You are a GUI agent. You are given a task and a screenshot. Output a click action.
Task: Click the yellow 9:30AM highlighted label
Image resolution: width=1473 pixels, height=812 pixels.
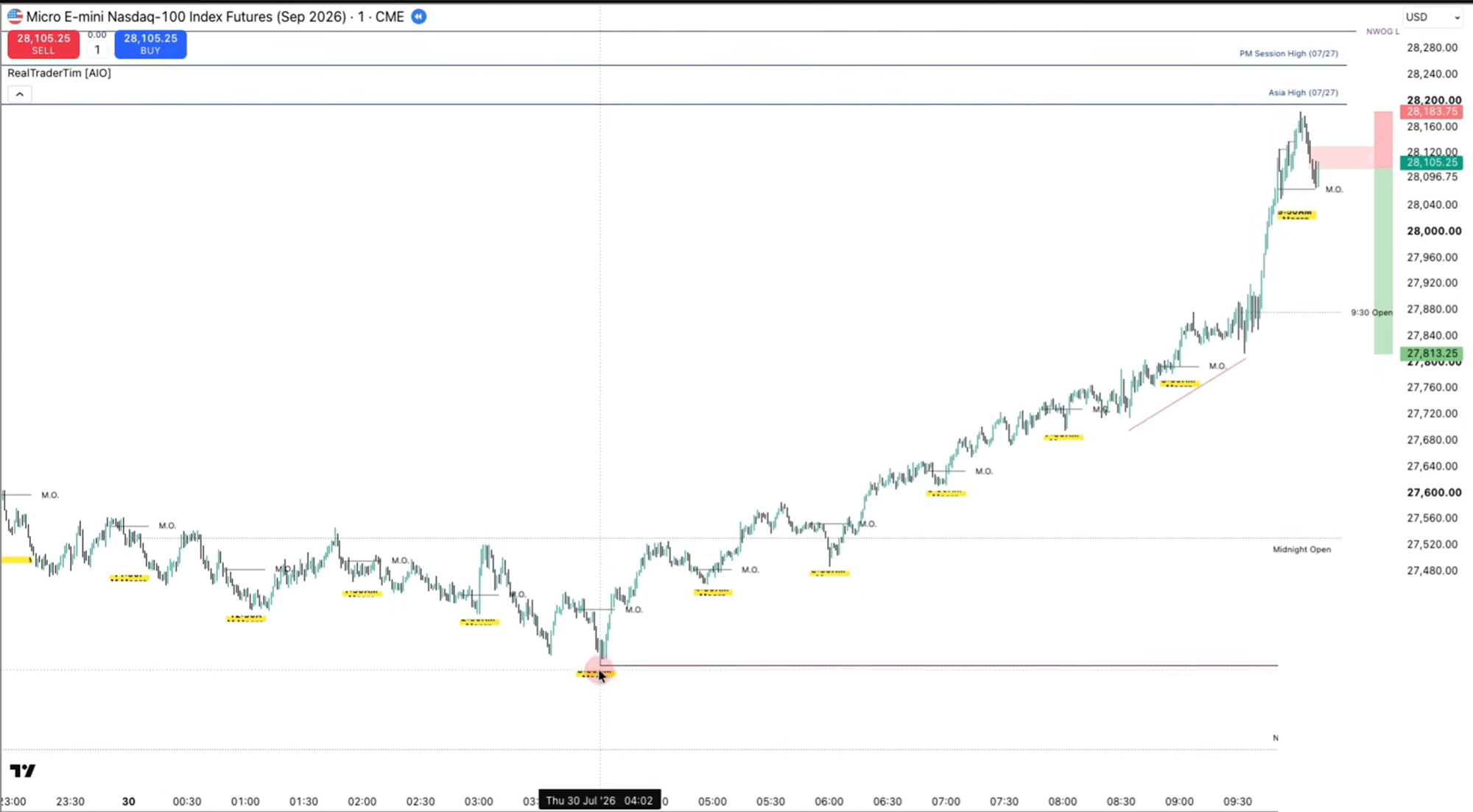coord(1296,214)
